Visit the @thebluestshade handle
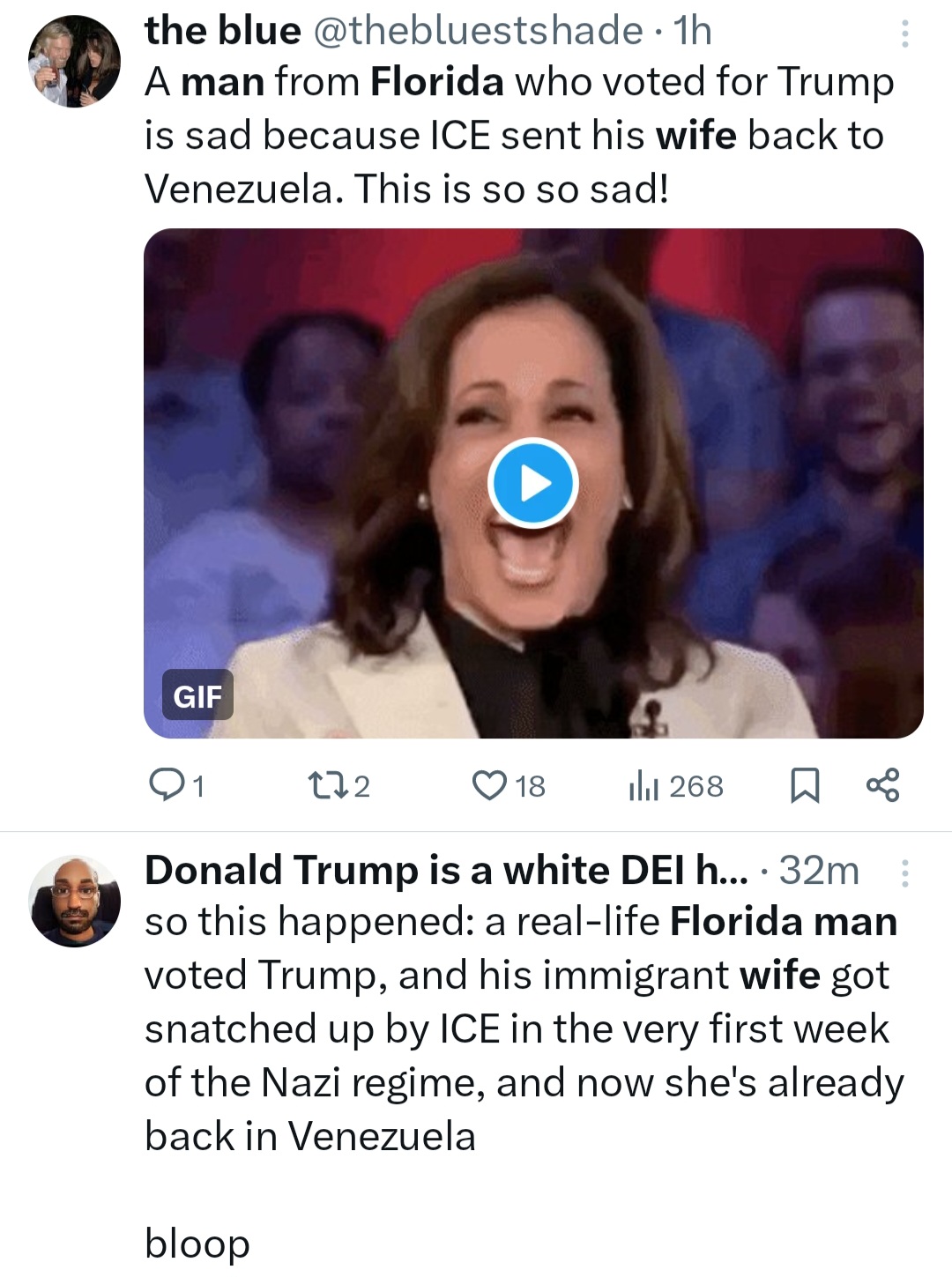This screenshot has width=952, height=1277. [x=477, y=31]
